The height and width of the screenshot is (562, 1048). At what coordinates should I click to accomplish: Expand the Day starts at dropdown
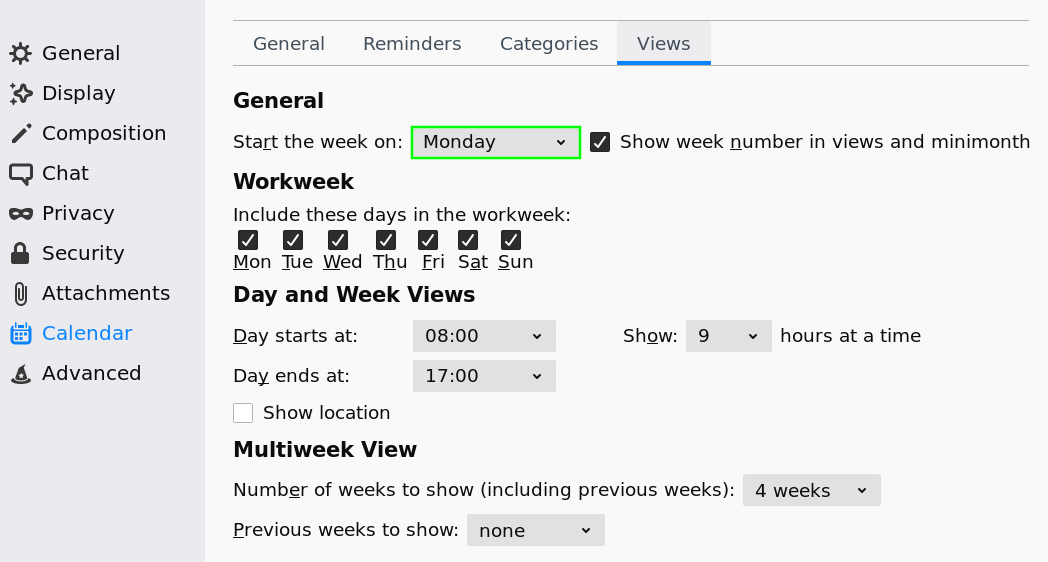pos(484,336)
